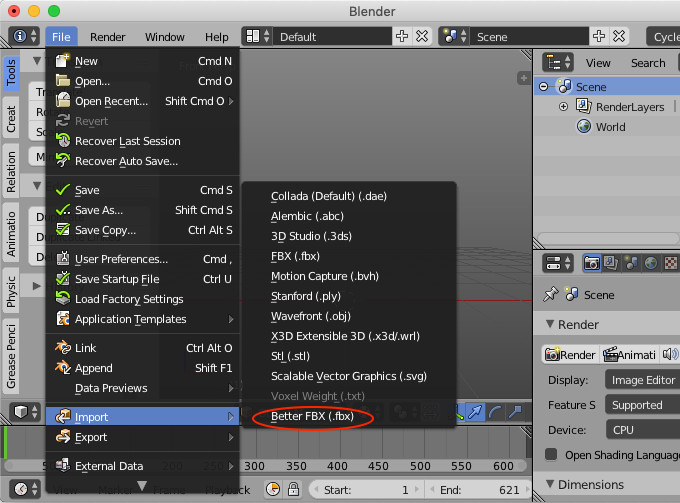Viewport: 680px width, 503px height.
Task: Open the Render menu in the header
Action: click(x=108, y=37)
